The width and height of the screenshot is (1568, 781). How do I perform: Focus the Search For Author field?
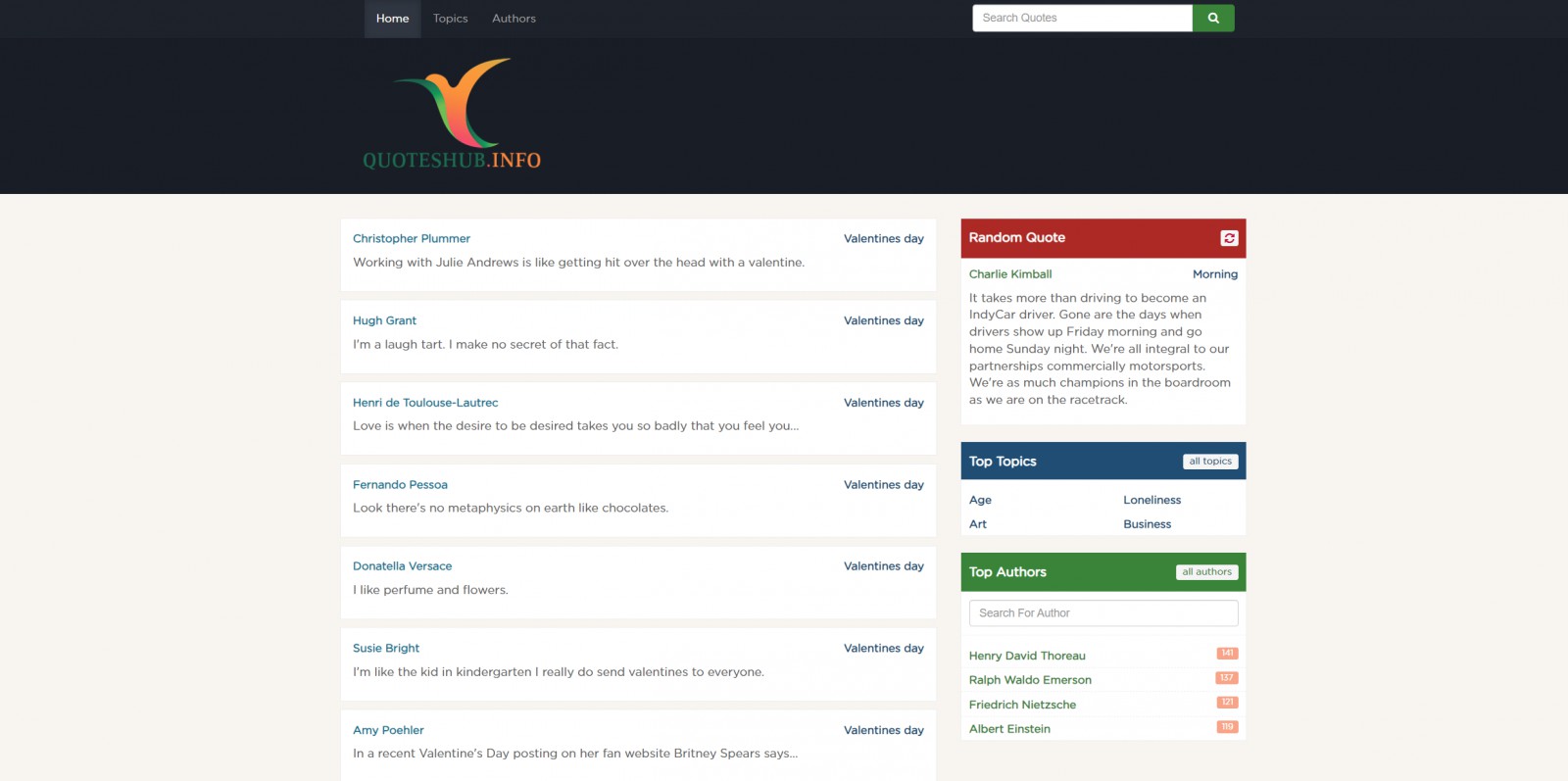(1103, 613)
